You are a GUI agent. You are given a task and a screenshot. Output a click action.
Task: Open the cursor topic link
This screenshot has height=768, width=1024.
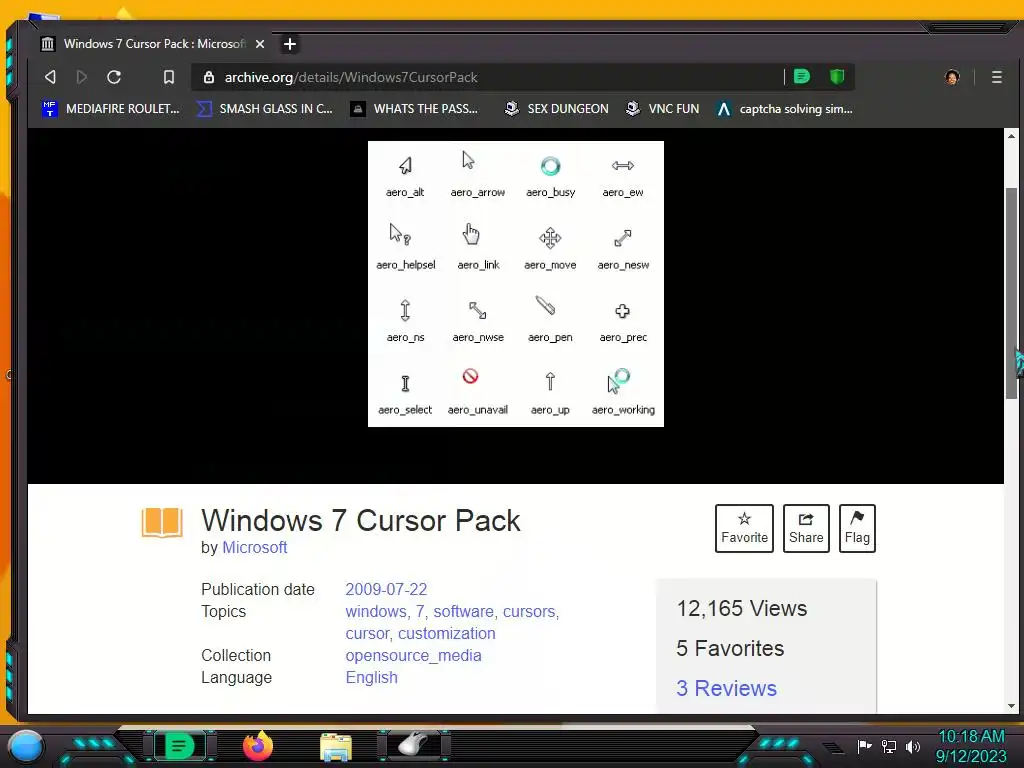368,633
